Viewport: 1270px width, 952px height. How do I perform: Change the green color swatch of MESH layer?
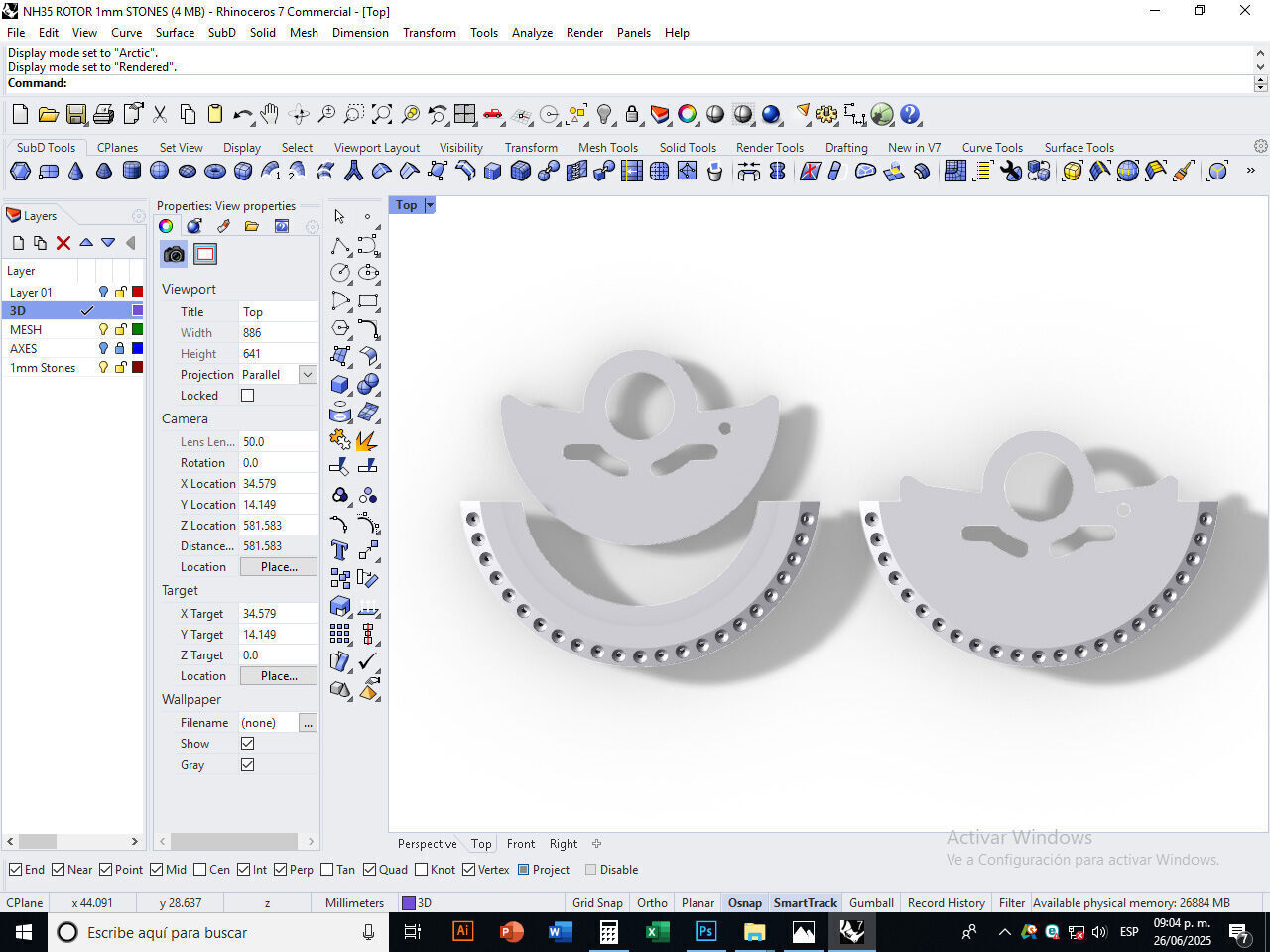(x=138, y=329)
